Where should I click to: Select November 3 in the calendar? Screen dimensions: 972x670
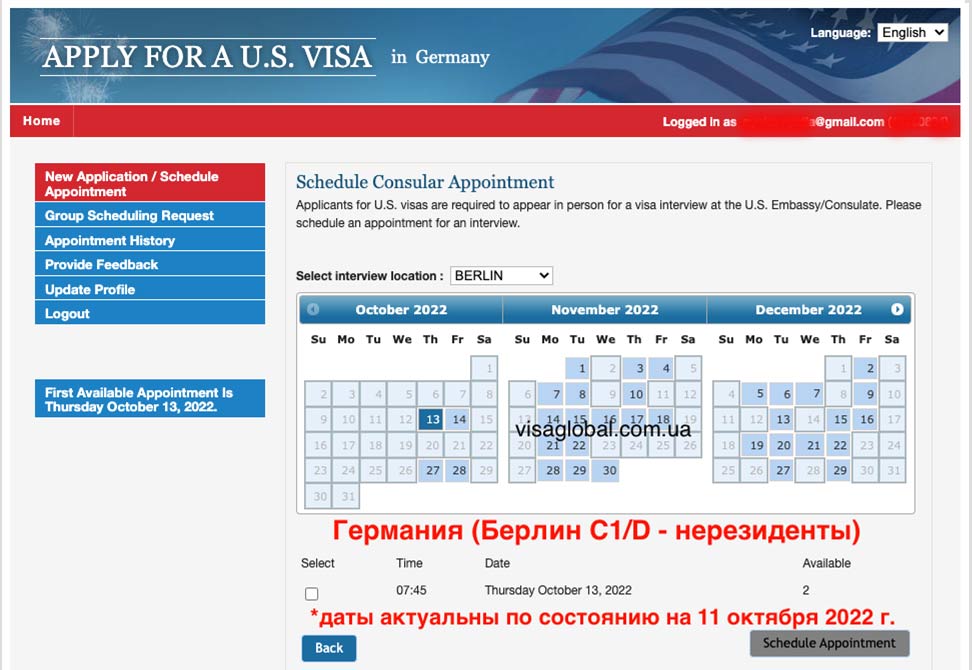click(x=635, y=368)
